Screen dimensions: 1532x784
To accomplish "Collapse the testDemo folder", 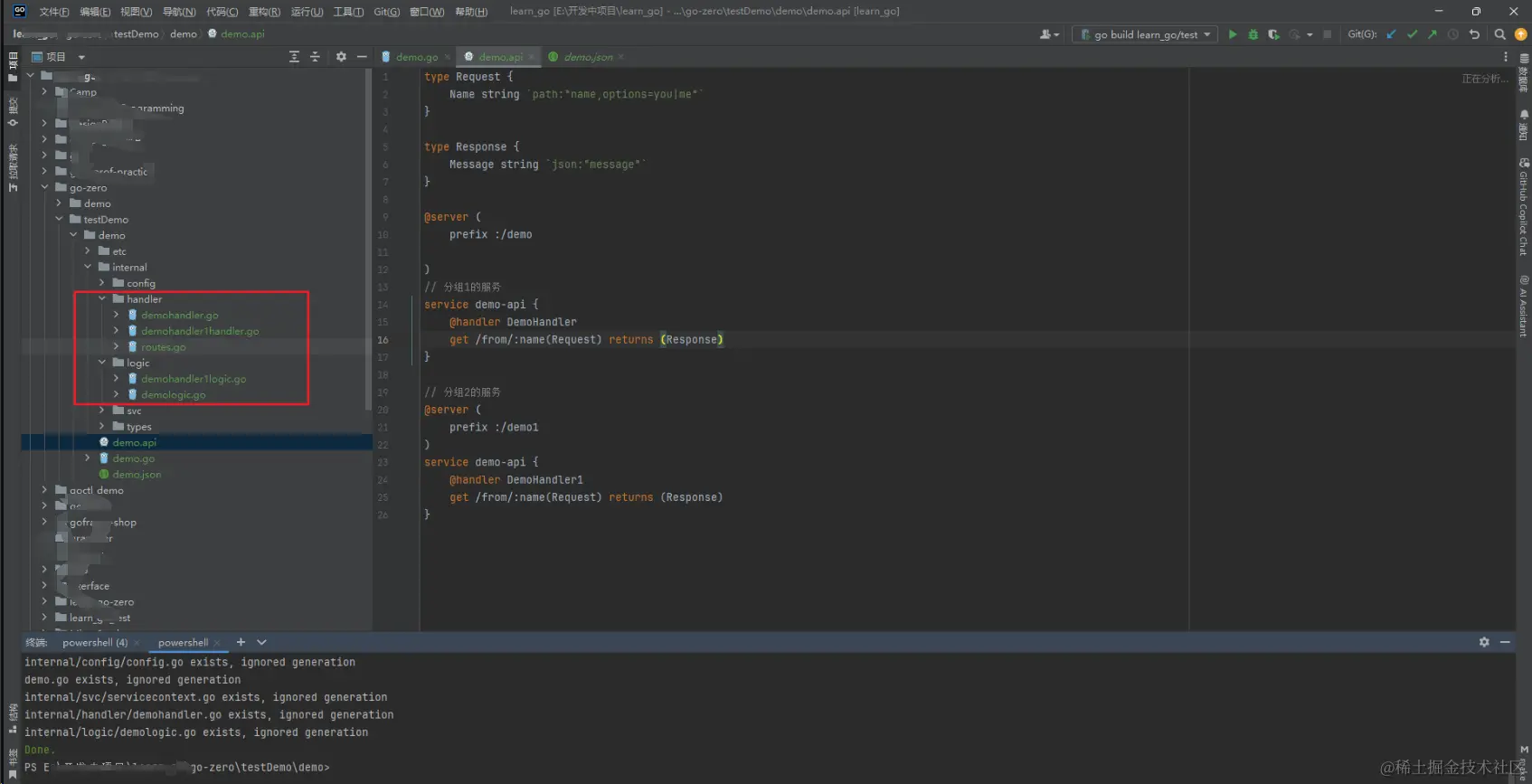I will coord(59,219).
